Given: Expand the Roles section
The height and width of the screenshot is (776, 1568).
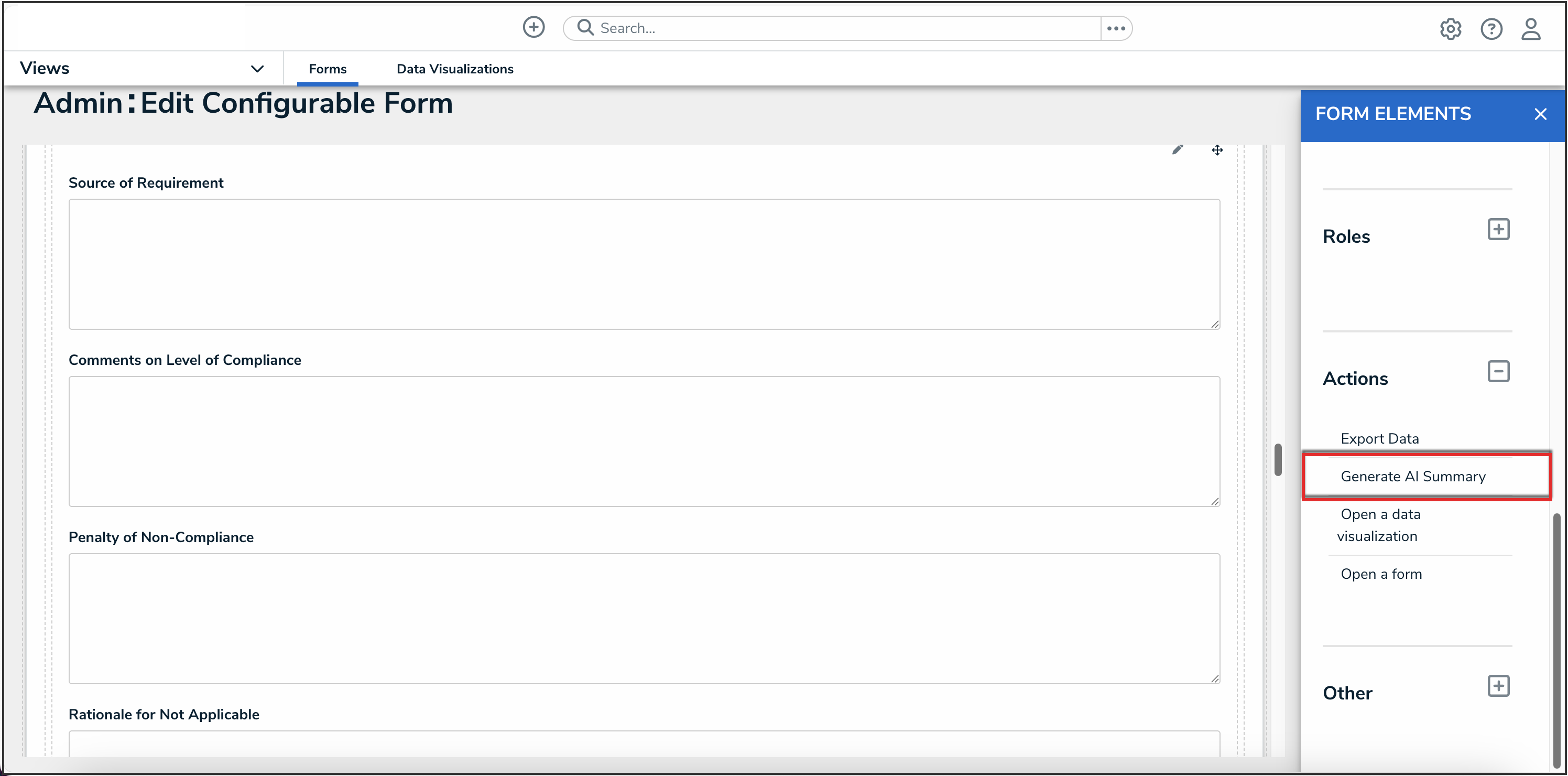Looking at the screenshot, I should click(1498, 230).
